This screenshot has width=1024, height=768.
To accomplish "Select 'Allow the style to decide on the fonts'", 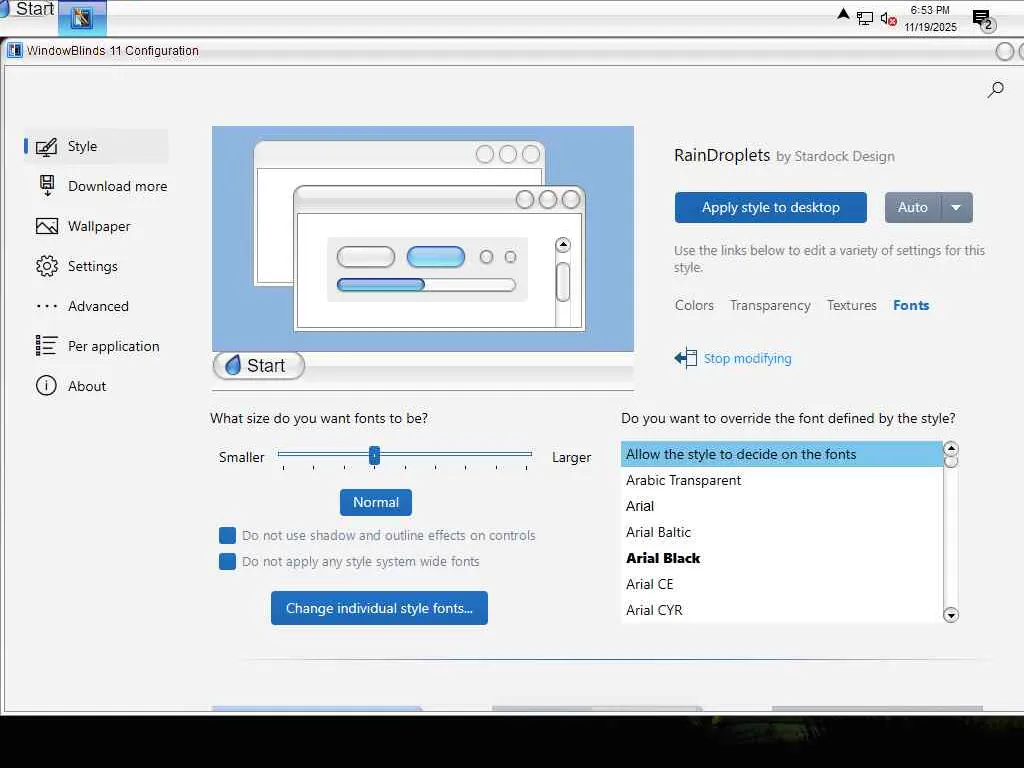I will pyautogui.click(x=782, y=455).
